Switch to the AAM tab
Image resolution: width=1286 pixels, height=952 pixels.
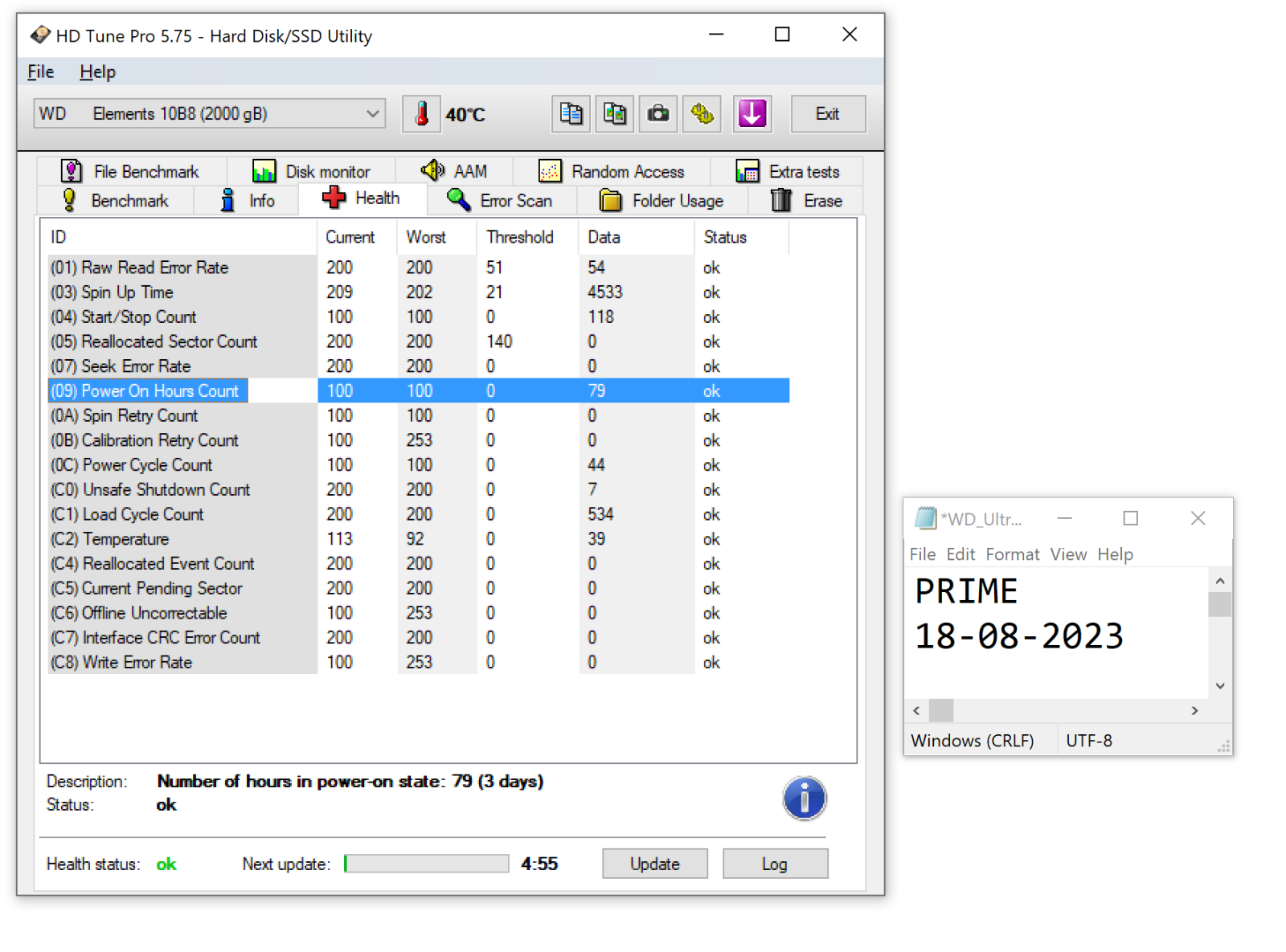454,171
